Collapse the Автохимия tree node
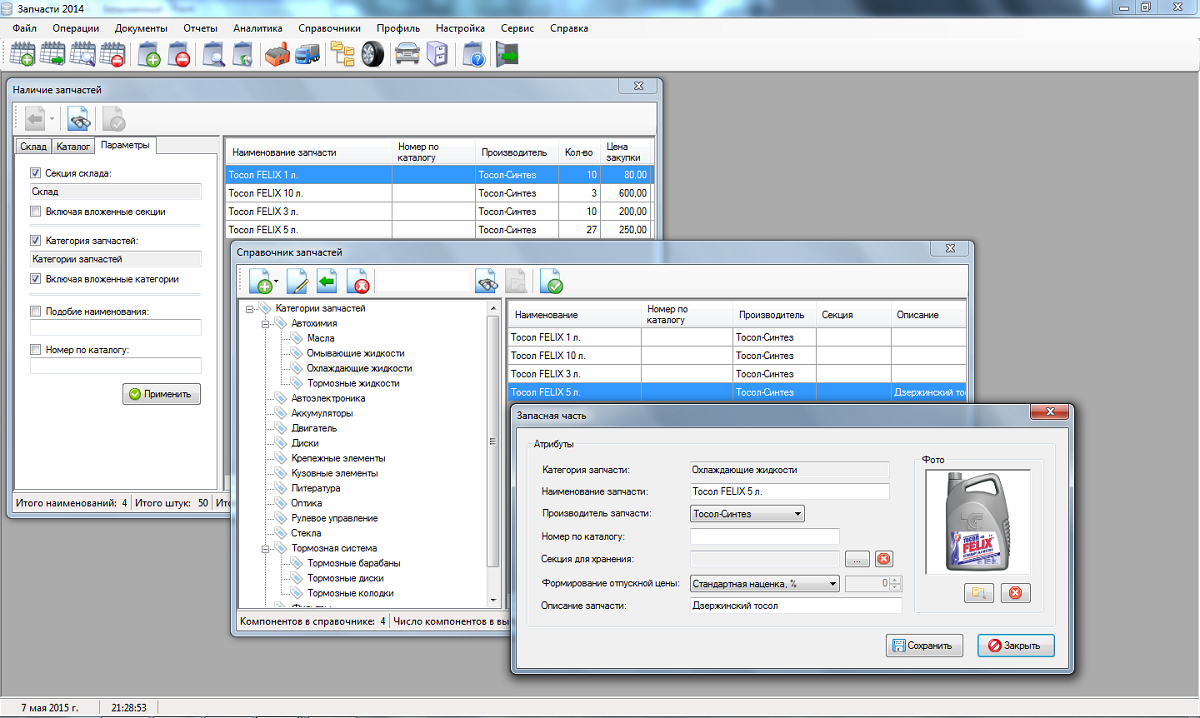This screenshot has width=1200, height=718. pyautogui.click(x=265, y=324)
